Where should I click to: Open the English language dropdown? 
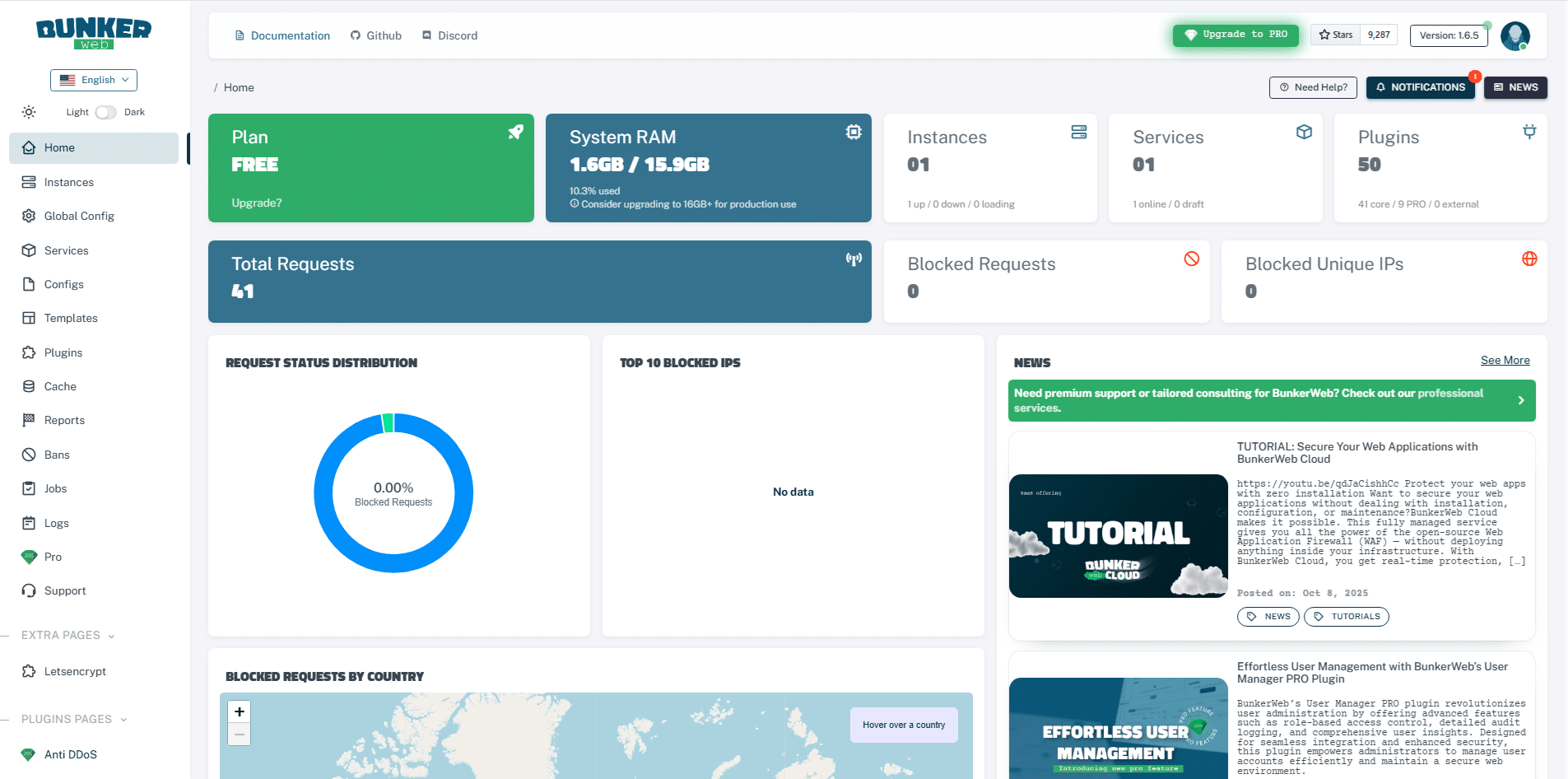[94, 80]
